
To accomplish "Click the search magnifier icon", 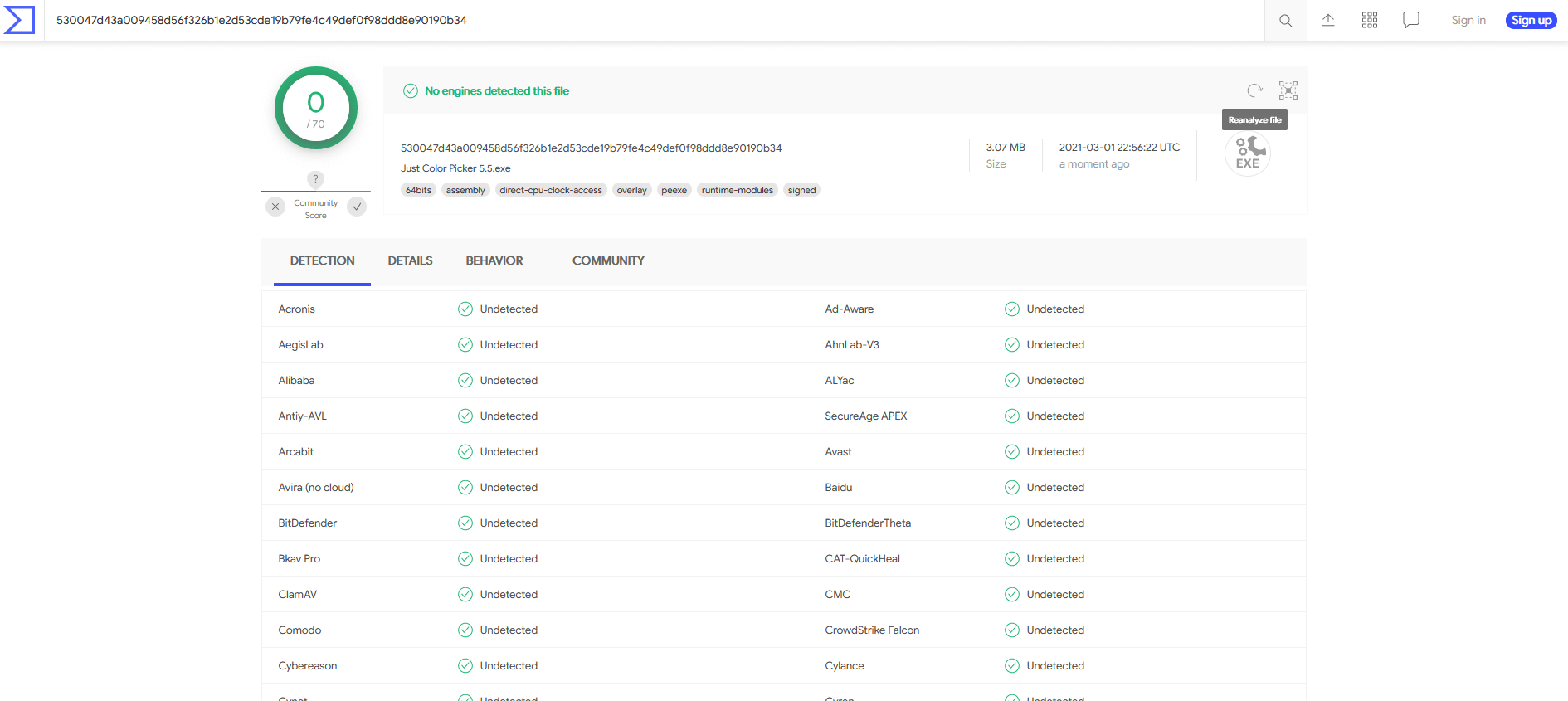I will click(x=1285, y=21).
